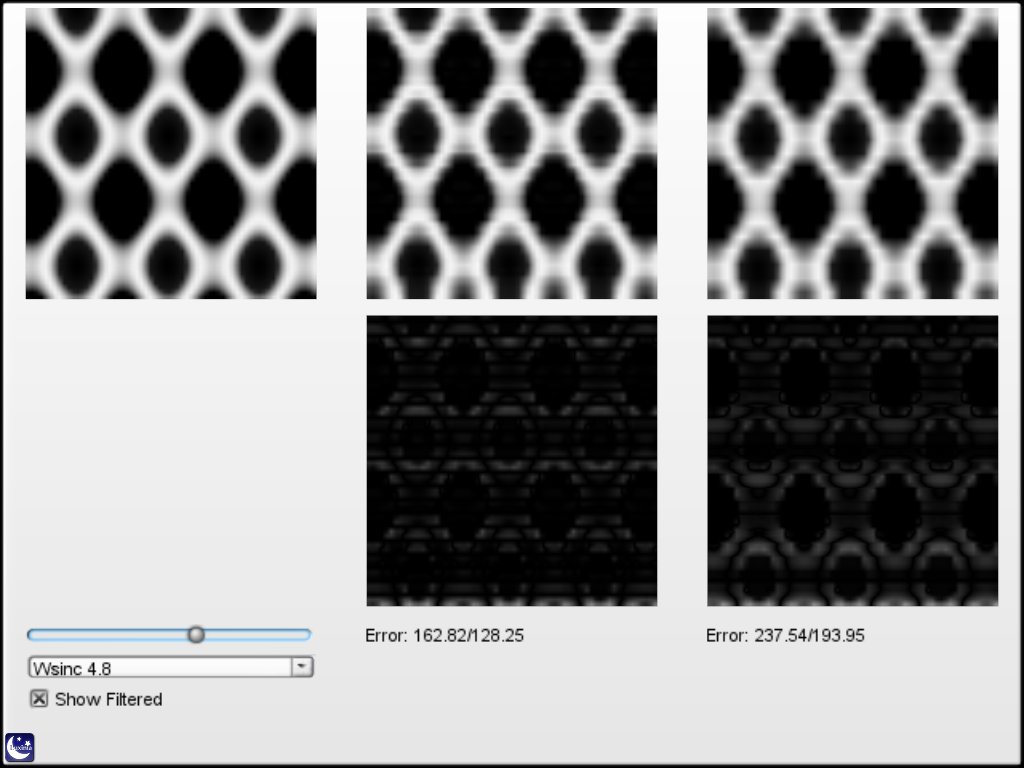Click the right dark error-difference image
Screen dimensions: 1024x768
pyautogui.click(x=852, y=461)
